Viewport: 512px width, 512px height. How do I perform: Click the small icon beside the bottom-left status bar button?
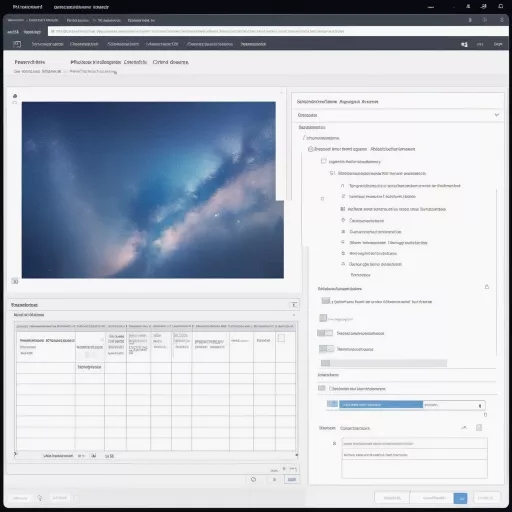(x=40, y=498)
